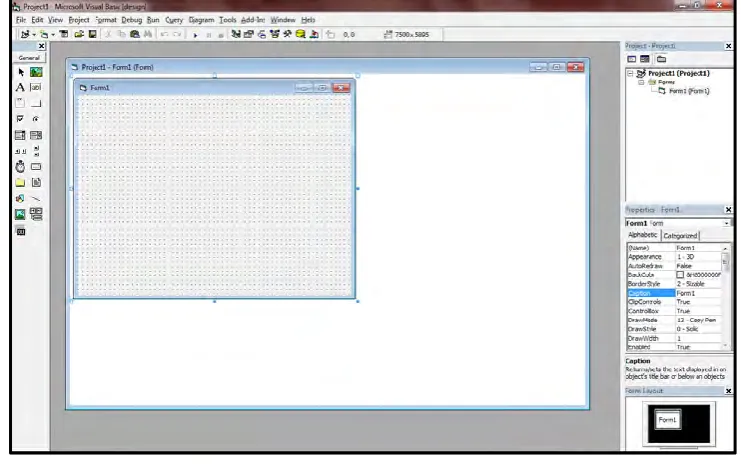Open the Tools menu
This screenshot has height=464, width=741.
coord(227,20)
